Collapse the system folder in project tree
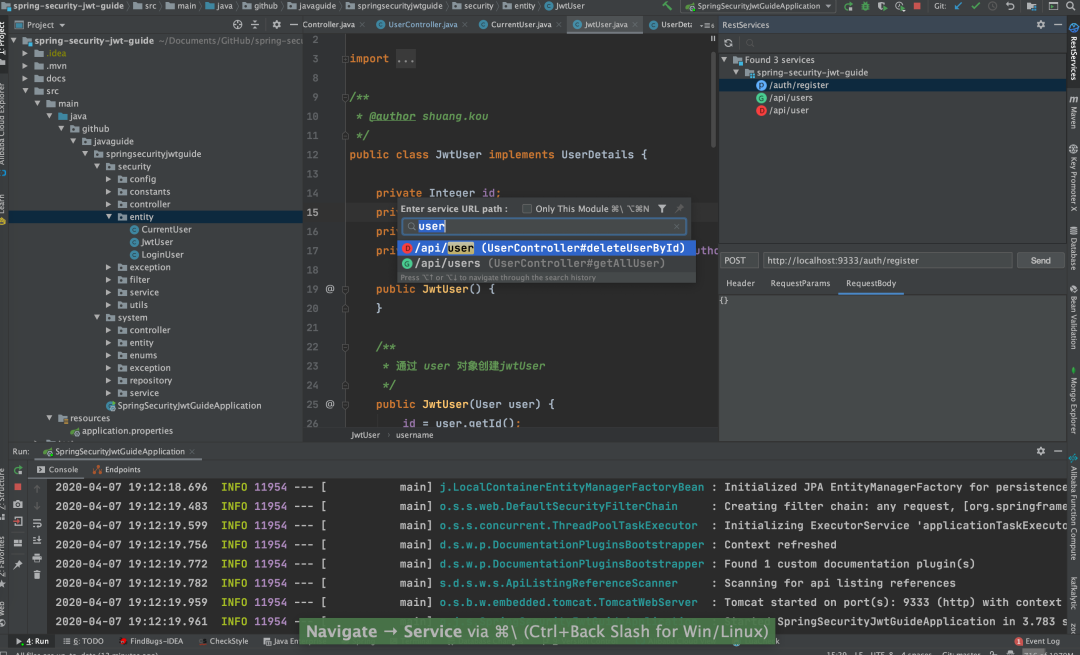Screen dimensions: 1080x655 tap(97, 317)
